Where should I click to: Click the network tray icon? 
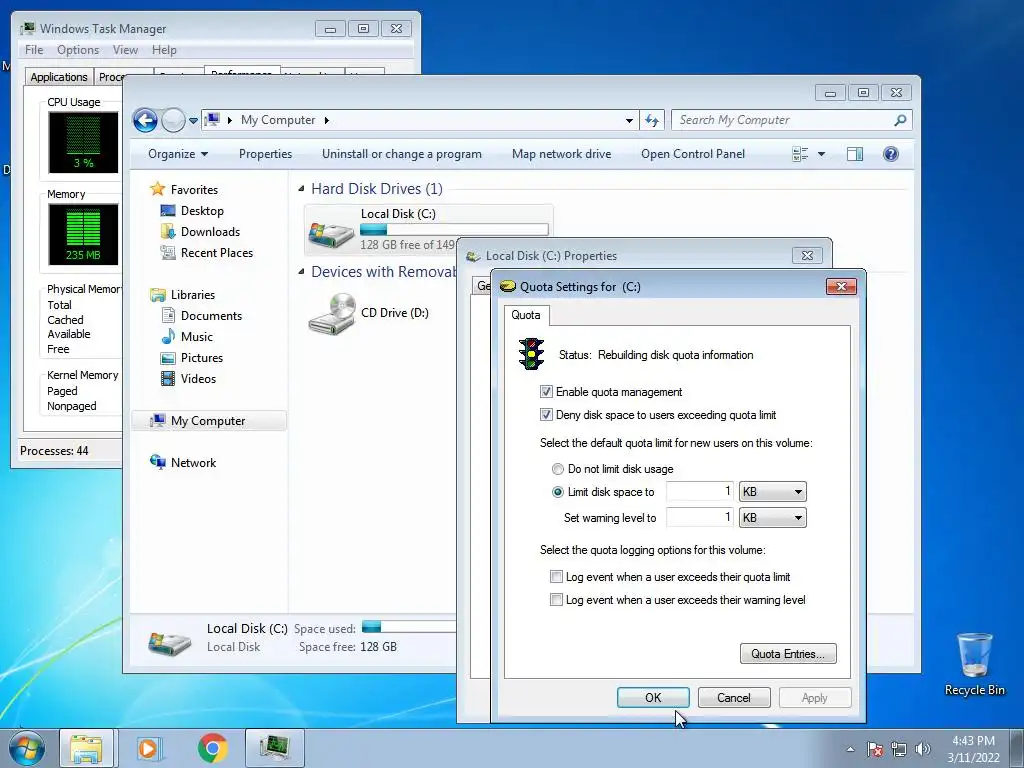(899, 749)
